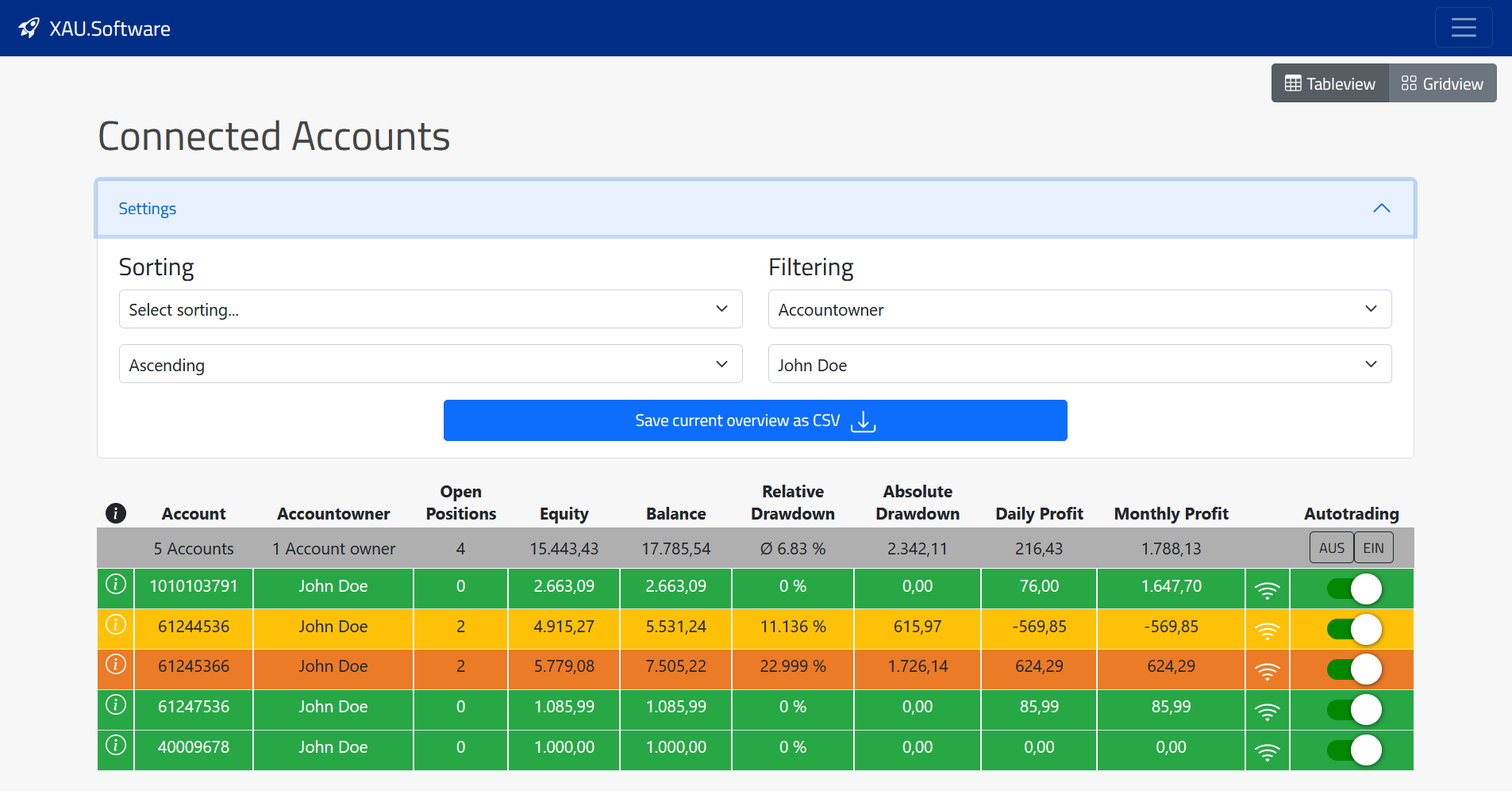The width and height of the screenshot is (1512, 794).
Task: Click relative drawdown 22.999 %
Action: coord(792,666)
